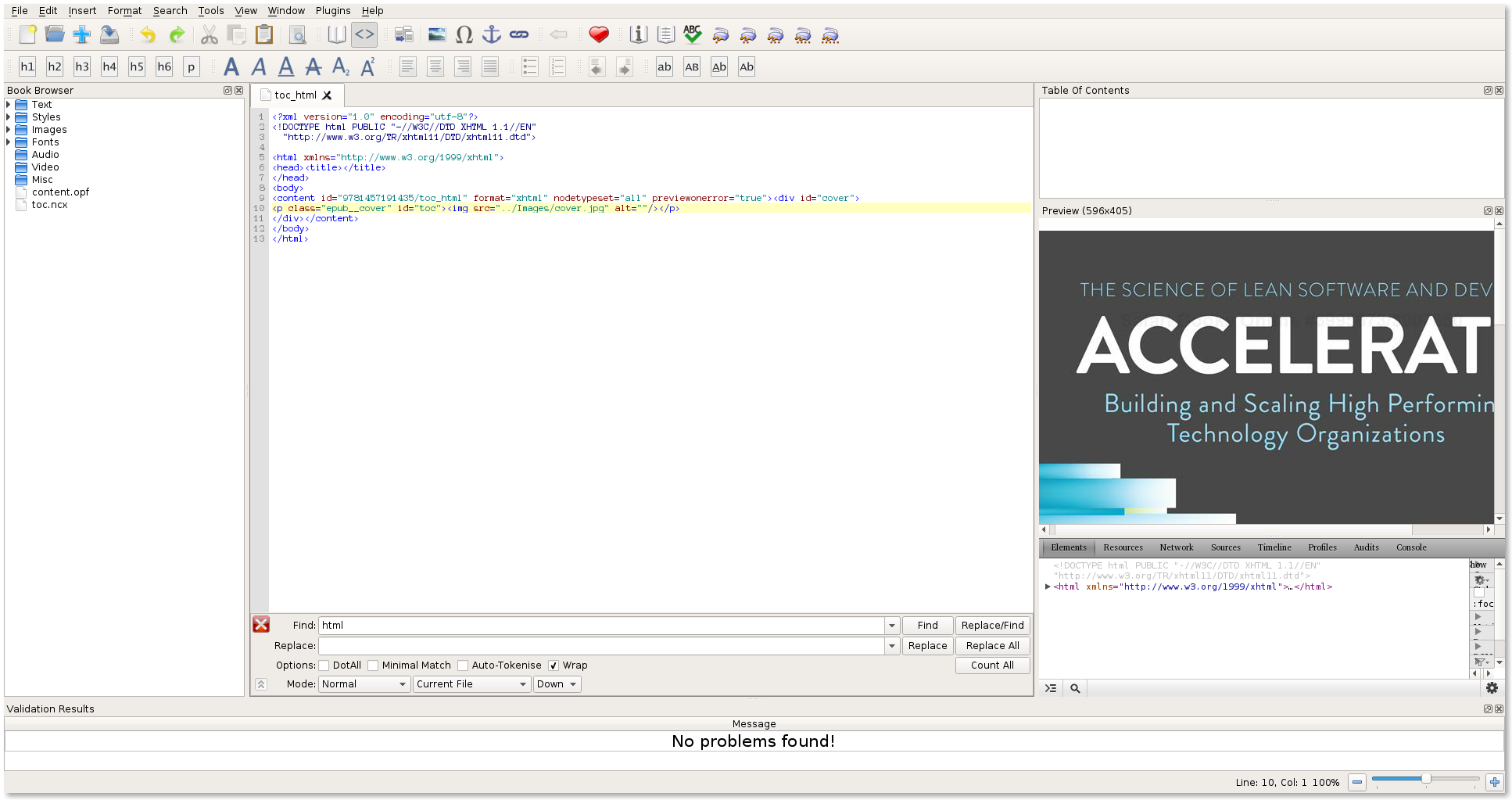
Task: Redo the last undone edit
Action: pyautogui.click(x=177, y=34)
